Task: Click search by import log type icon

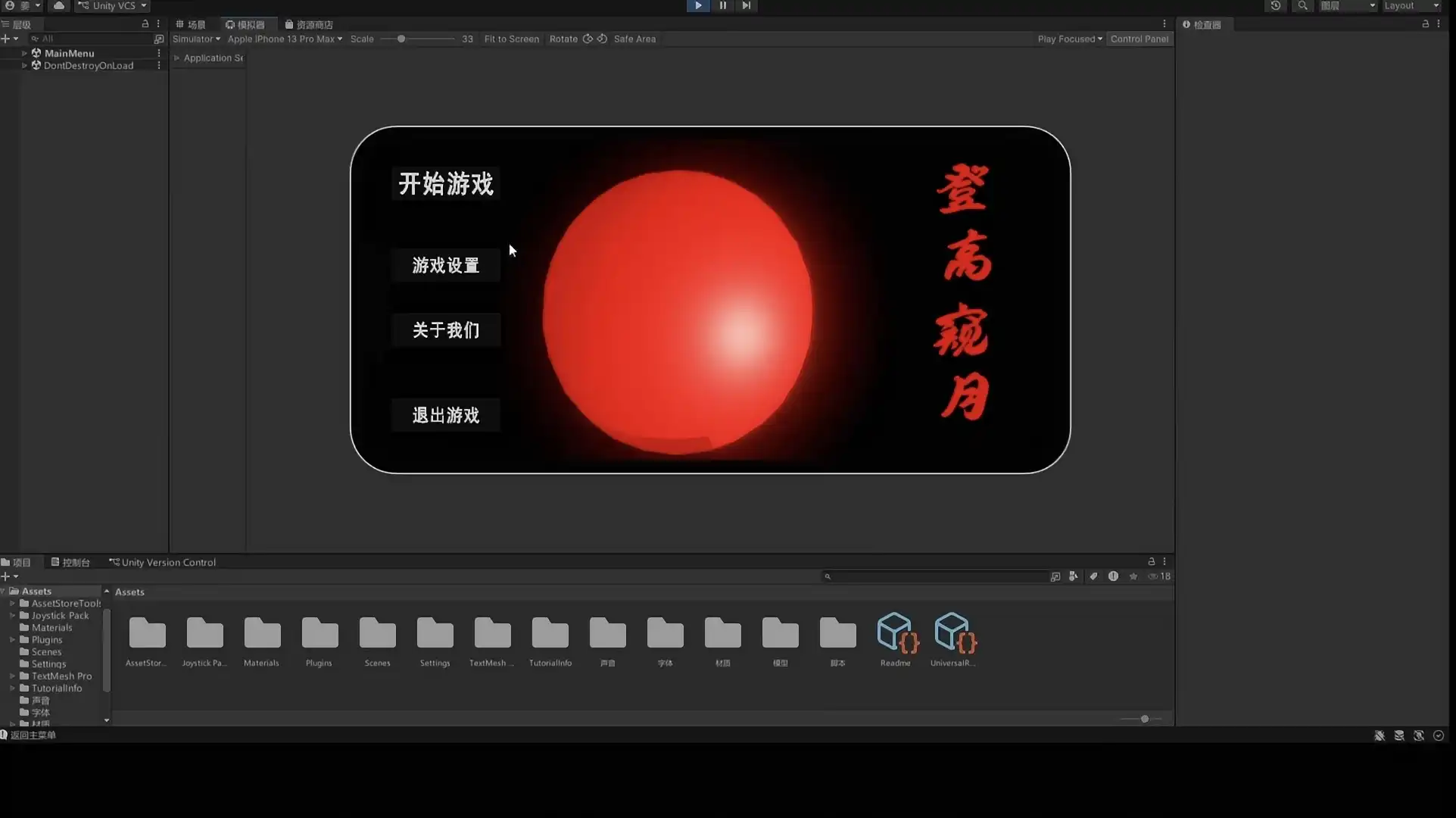Action: (x=1113, y=576)
